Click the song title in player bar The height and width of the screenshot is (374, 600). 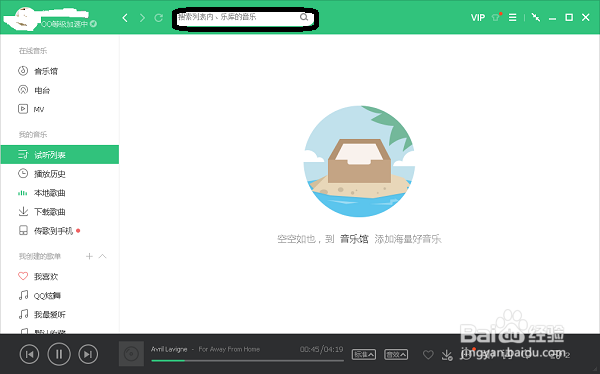pos(229,349)
